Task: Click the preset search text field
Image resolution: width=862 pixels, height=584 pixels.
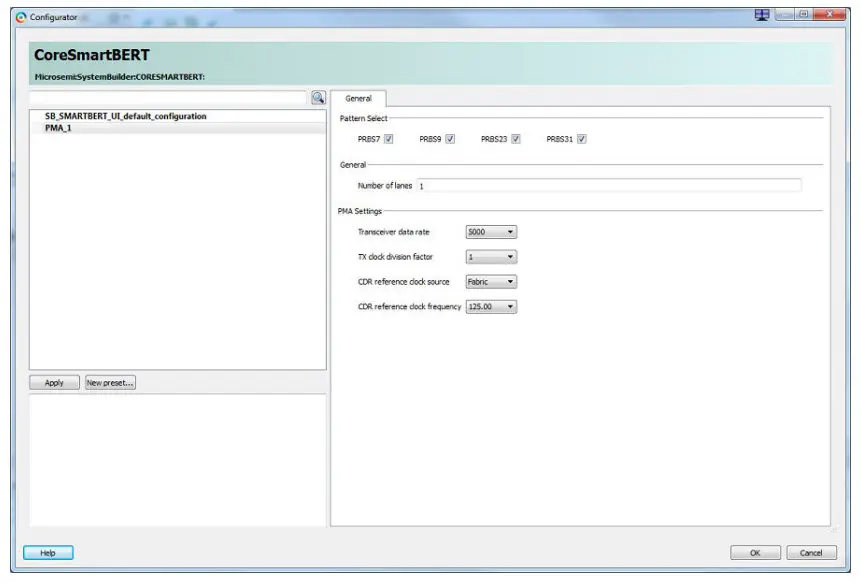Action: coord(168,98)
